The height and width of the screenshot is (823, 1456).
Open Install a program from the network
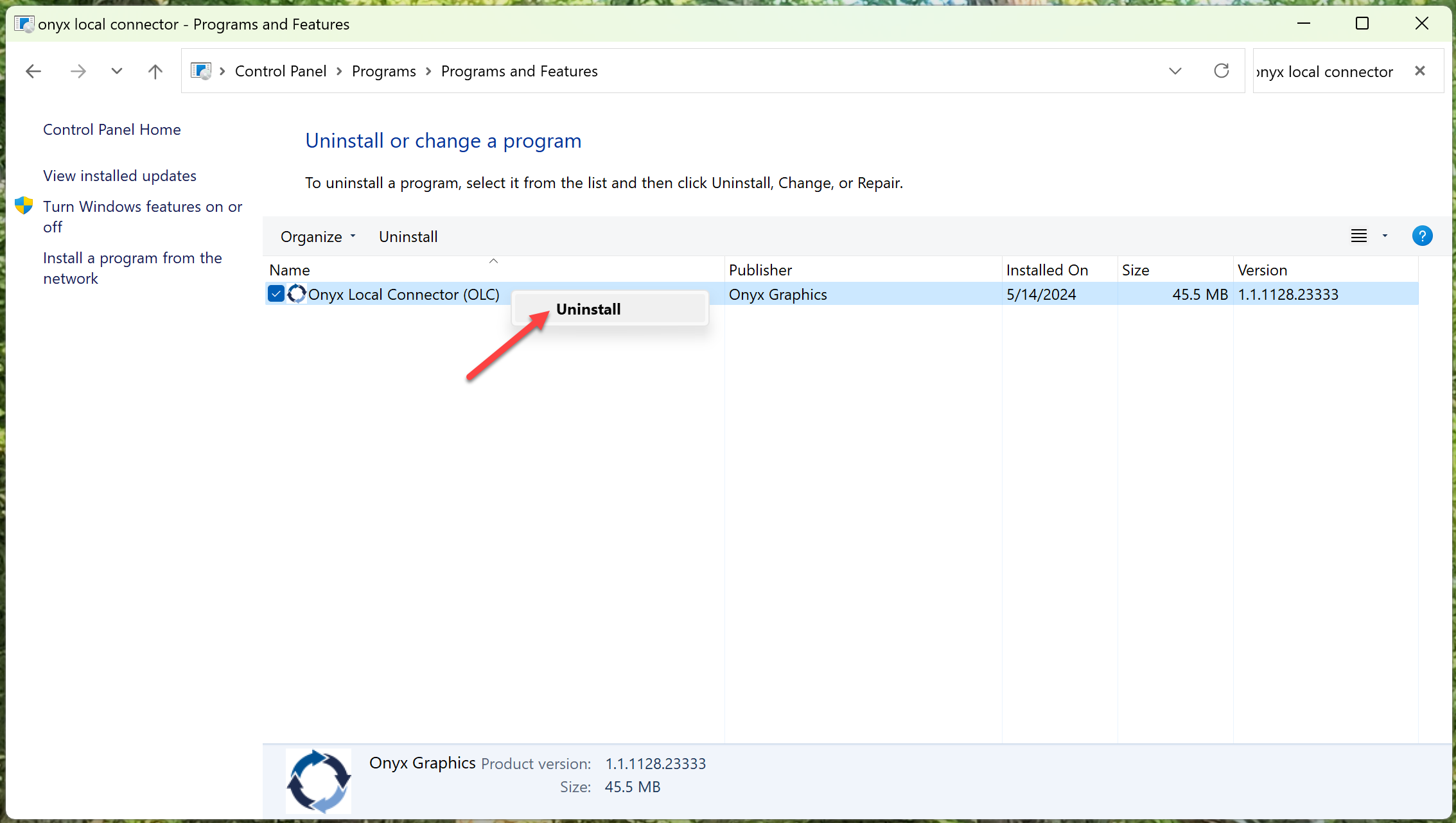tap(132, 268)
